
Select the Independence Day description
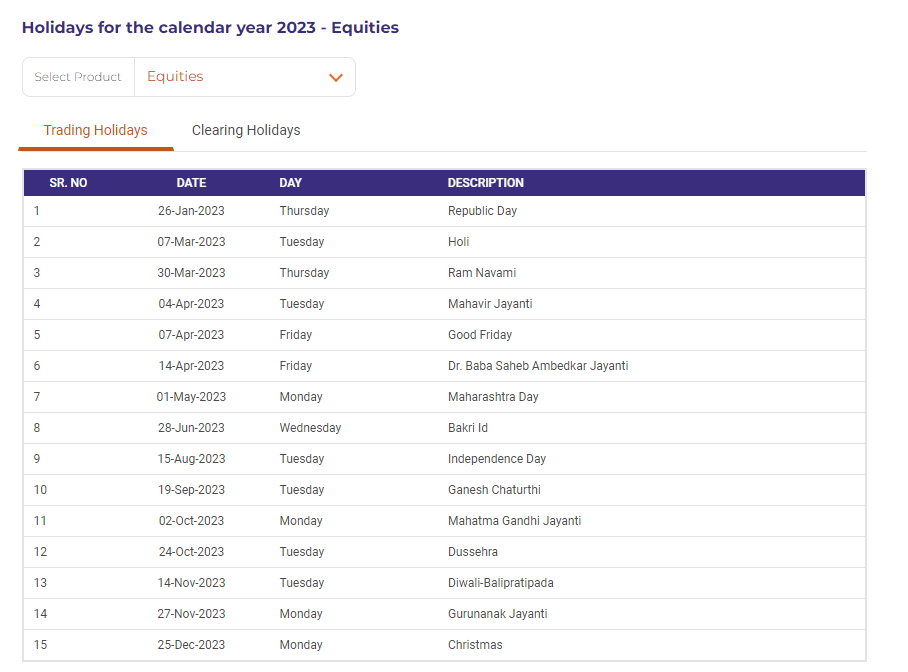pos(497,459)
